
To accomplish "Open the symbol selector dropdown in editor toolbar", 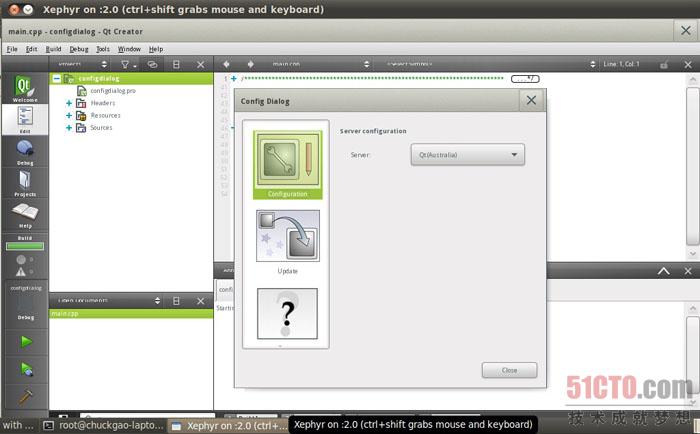I will pos(487,64).
